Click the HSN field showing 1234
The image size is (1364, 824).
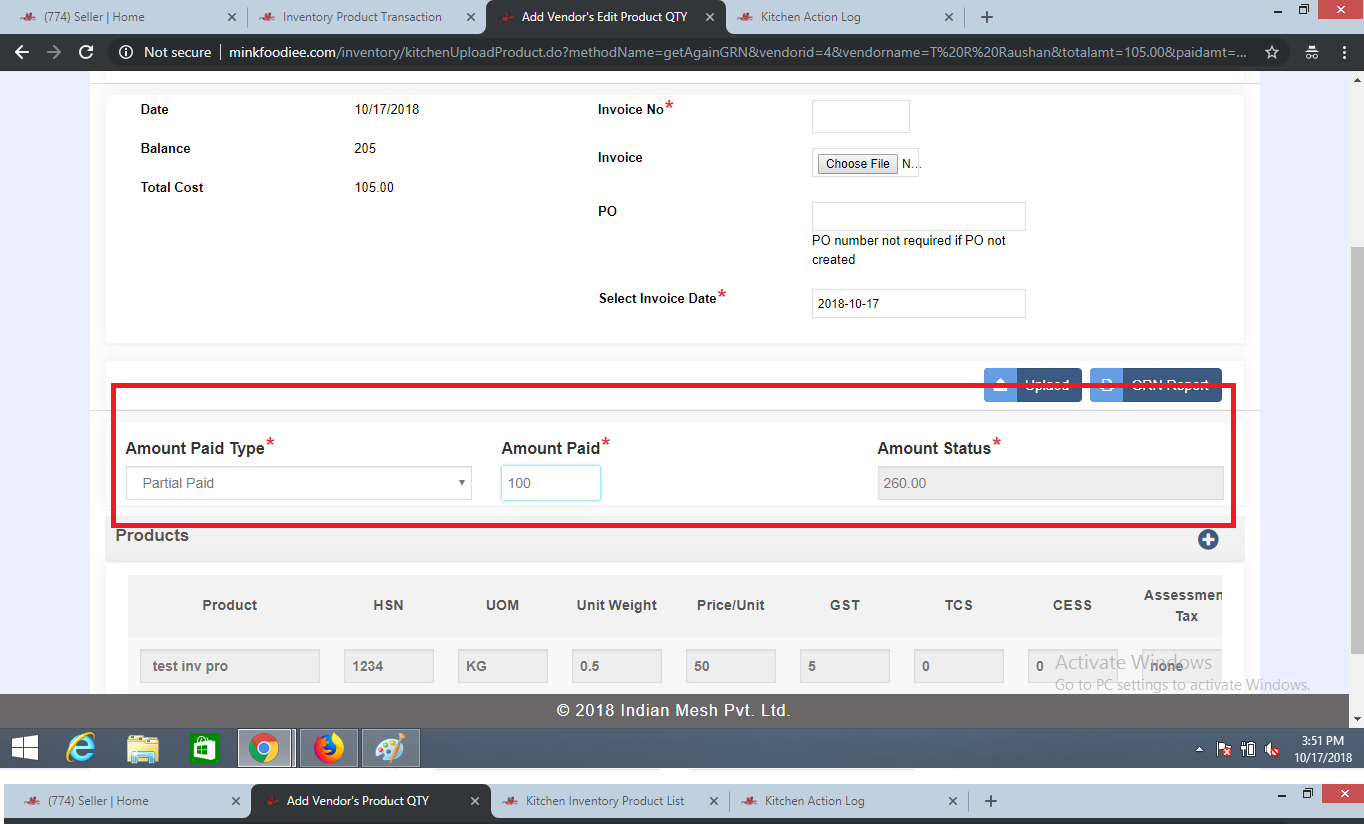click(388, 666)
